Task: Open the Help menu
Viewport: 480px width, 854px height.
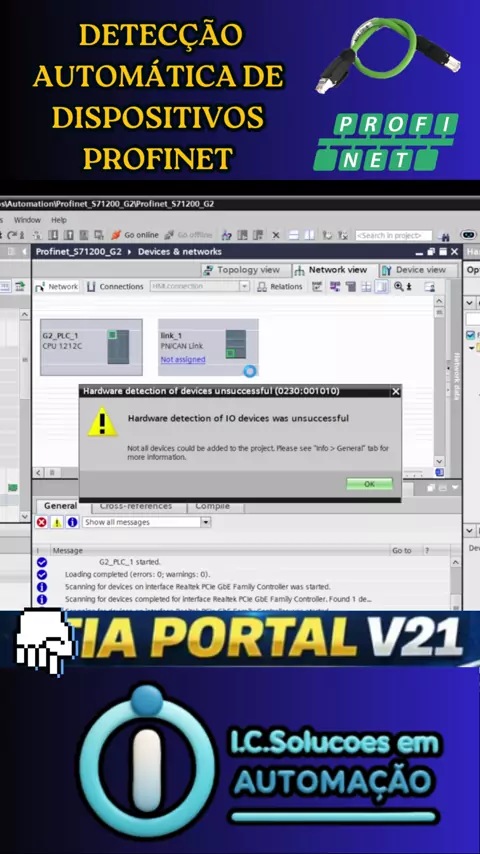Action: pos(59,220)
